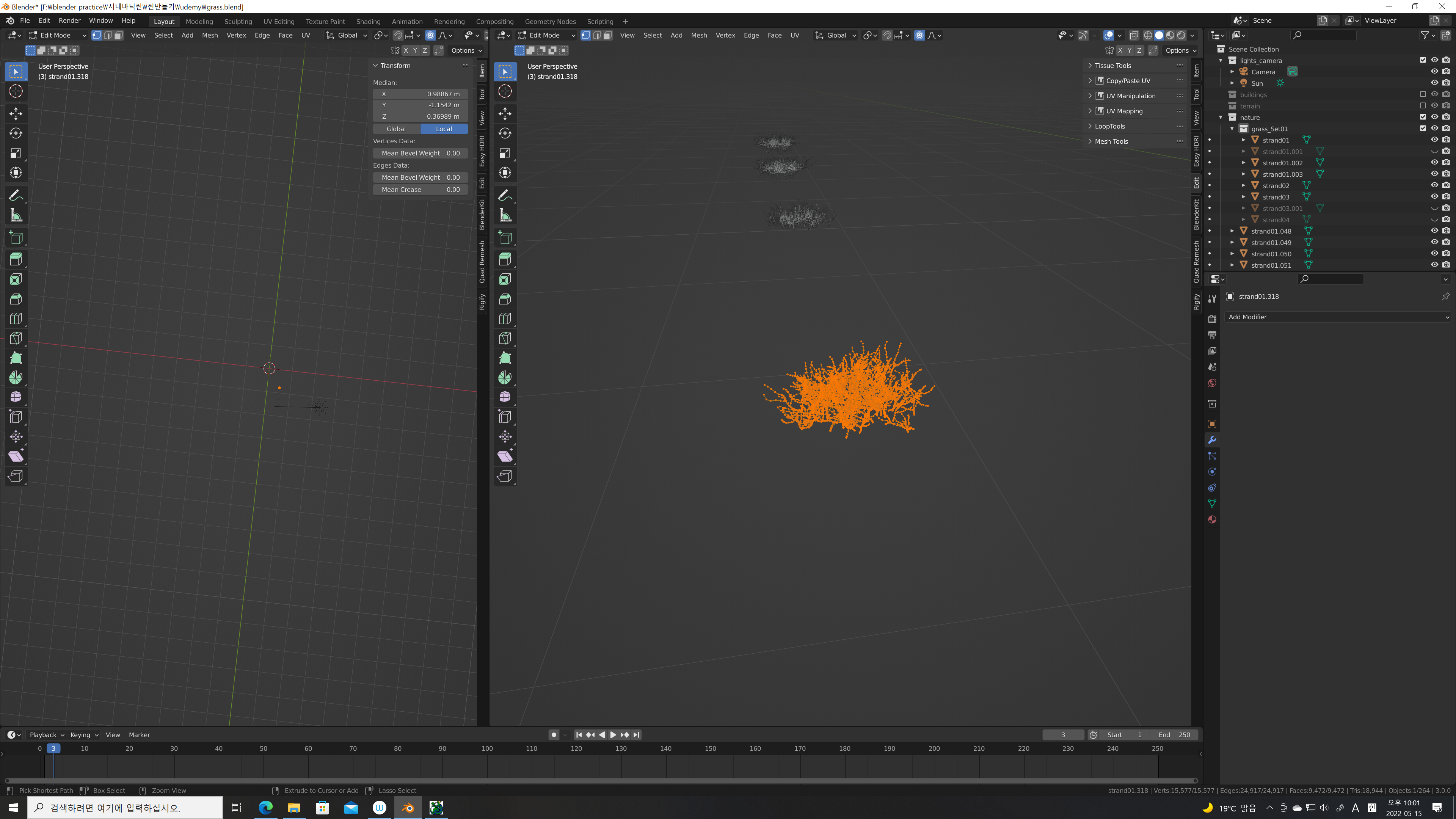Uncheck the nature collection checkbox
Viewport: 1456px width, 819px height.
click(1423, 117)
